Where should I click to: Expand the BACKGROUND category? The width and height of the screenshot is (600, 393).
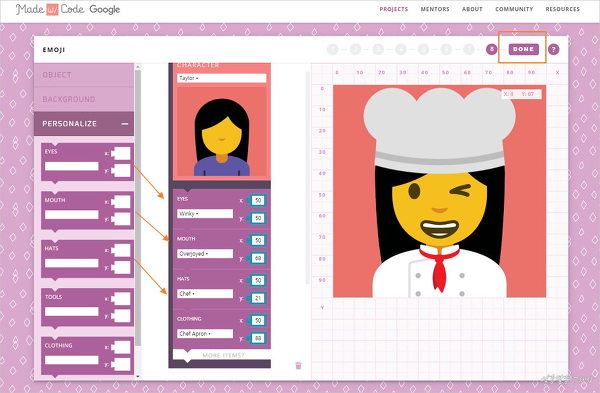(84, 99)
